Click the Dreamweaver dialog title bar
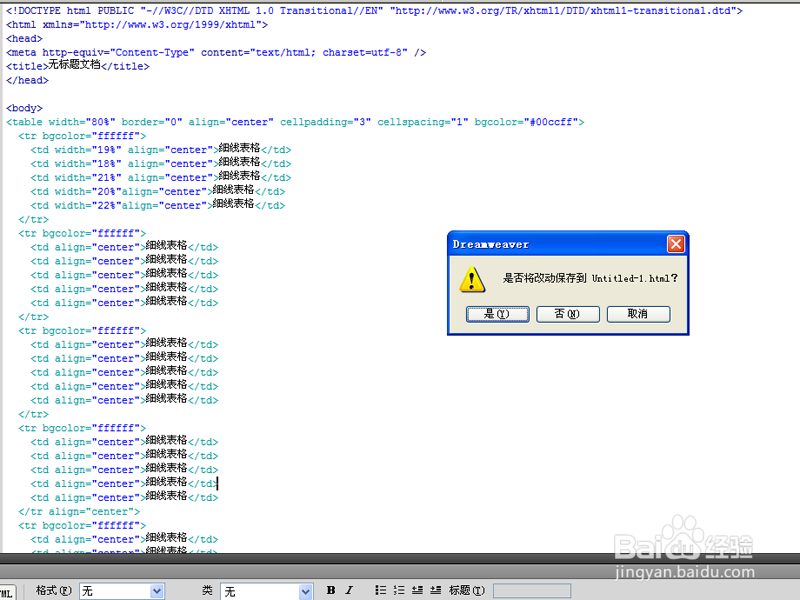The width and height of the screenshot is (800, 600). tap(568, 244)
